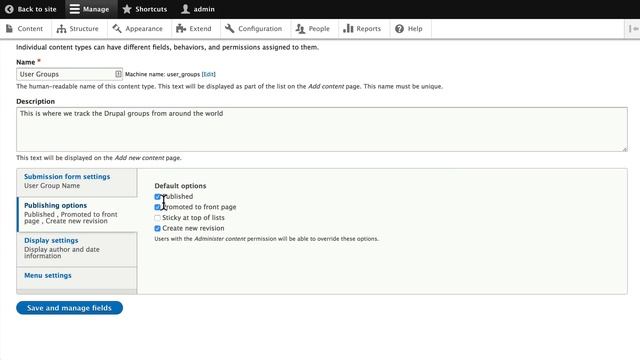Click the Reports bar chart icon
Screen dimensions: 640x360
(348, 29)
